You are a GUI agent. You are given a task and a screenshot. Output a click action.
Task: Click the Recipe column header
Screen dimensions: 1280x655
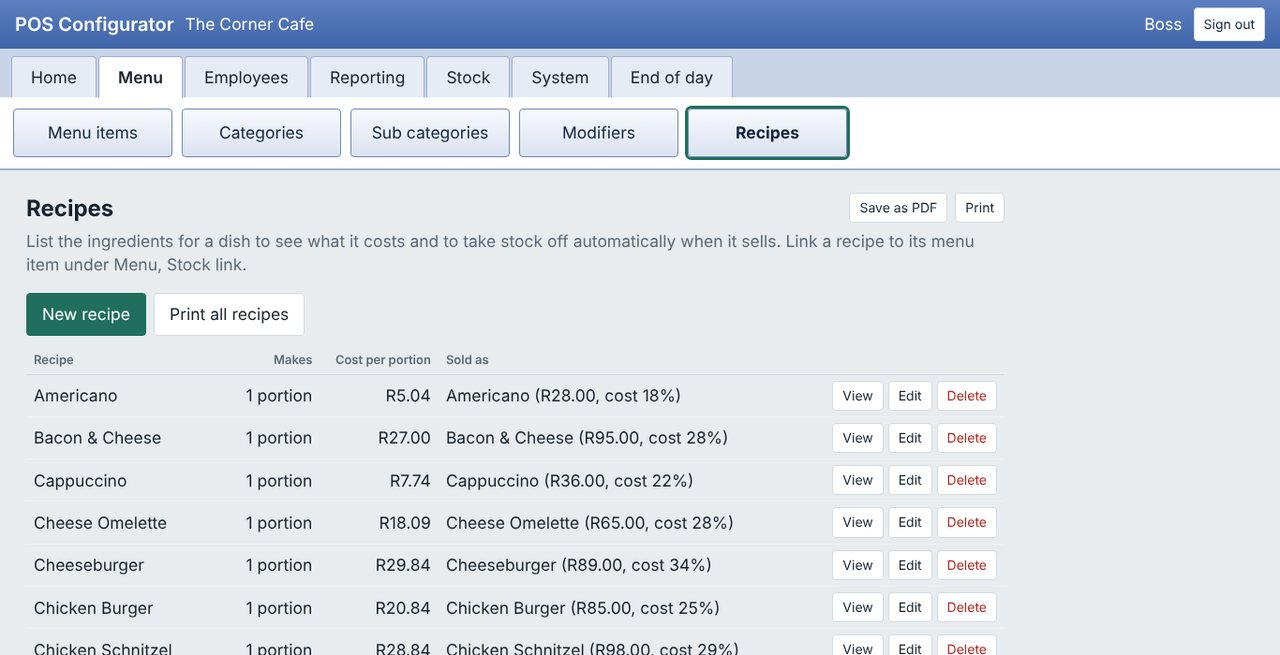coord(54,360)
